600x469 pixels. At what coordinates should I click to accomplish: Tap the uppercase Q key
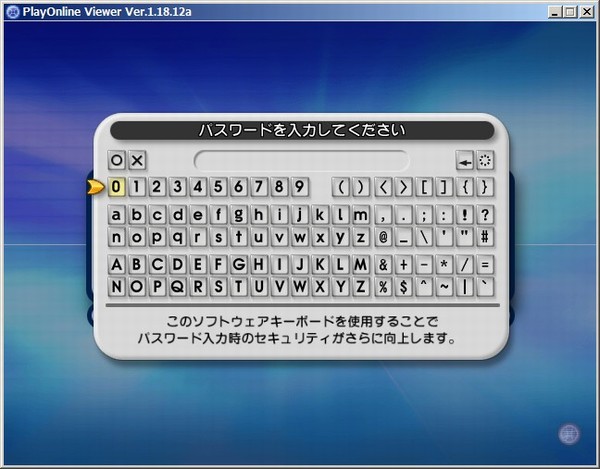tap(178, 287)
